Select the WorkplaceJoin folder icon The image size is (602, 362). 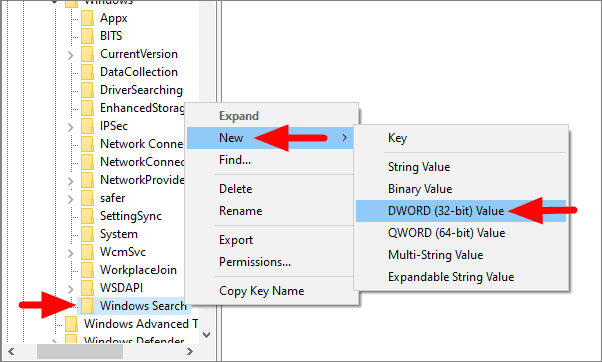pyautogui.click(x=88, y=270)
